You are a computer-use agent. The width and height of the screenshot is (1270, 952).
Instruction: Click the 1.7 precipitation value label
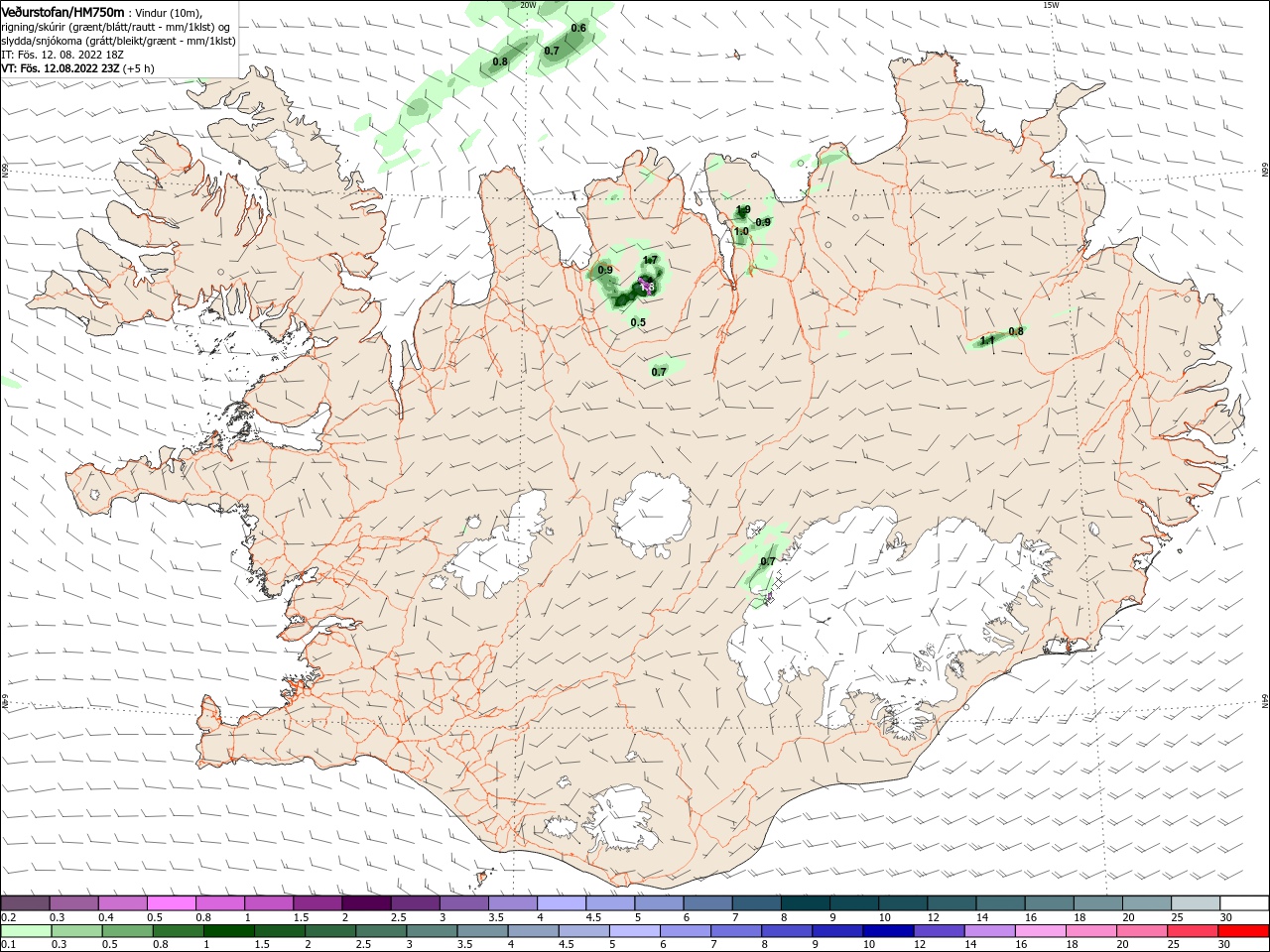click(650, 260)
